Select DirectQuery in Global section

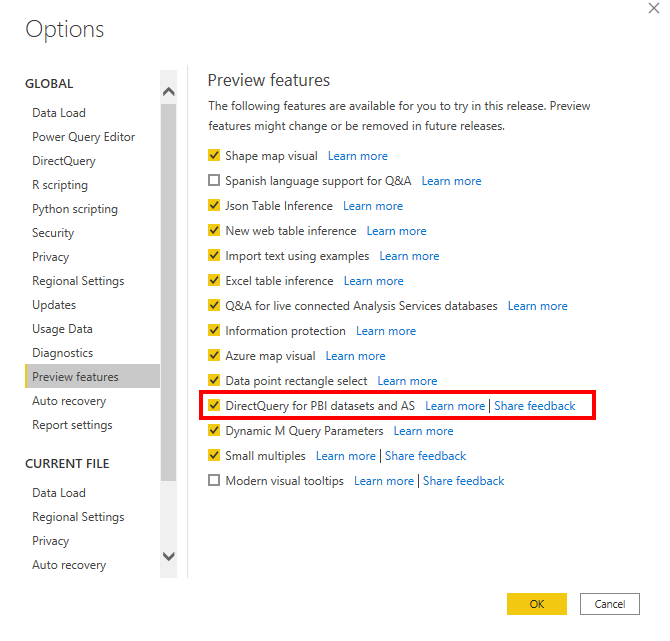64,161
